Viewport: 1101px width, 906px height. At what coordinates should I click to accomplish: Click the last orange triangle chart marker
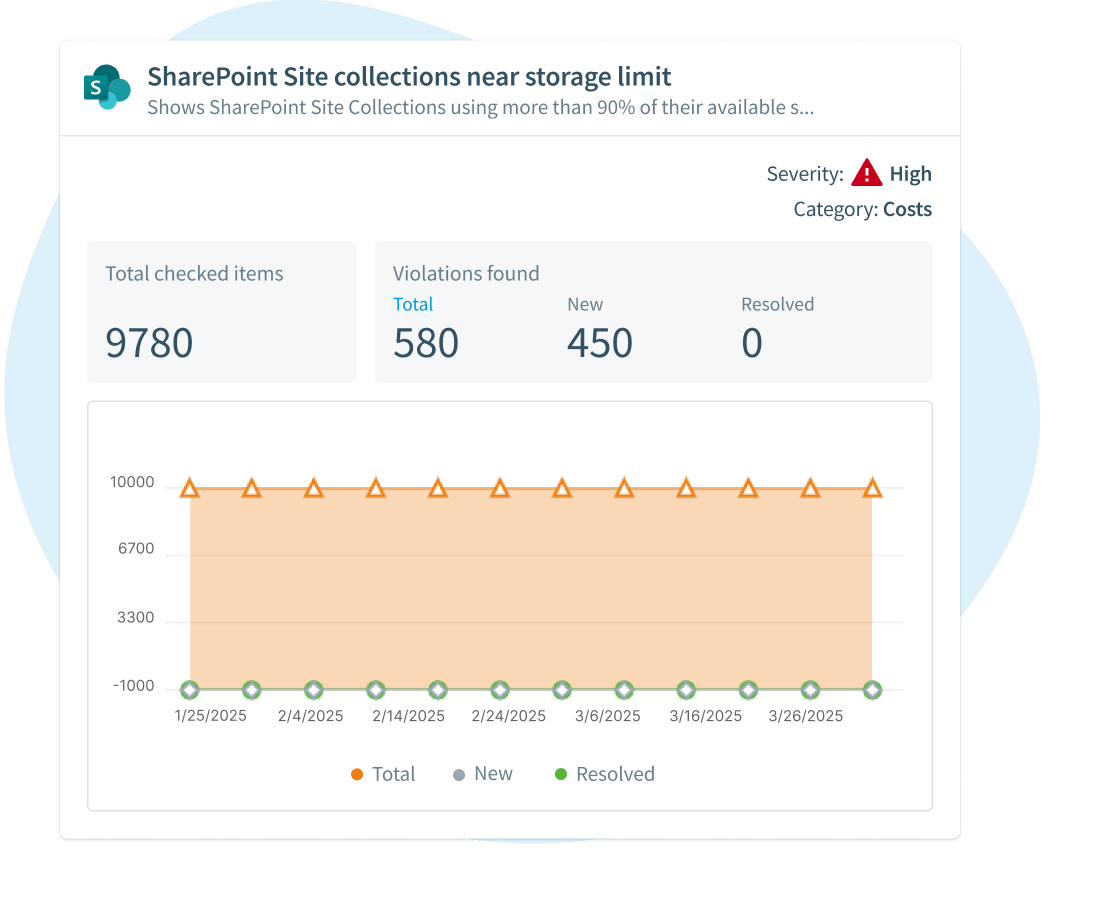tap(872, 488)
